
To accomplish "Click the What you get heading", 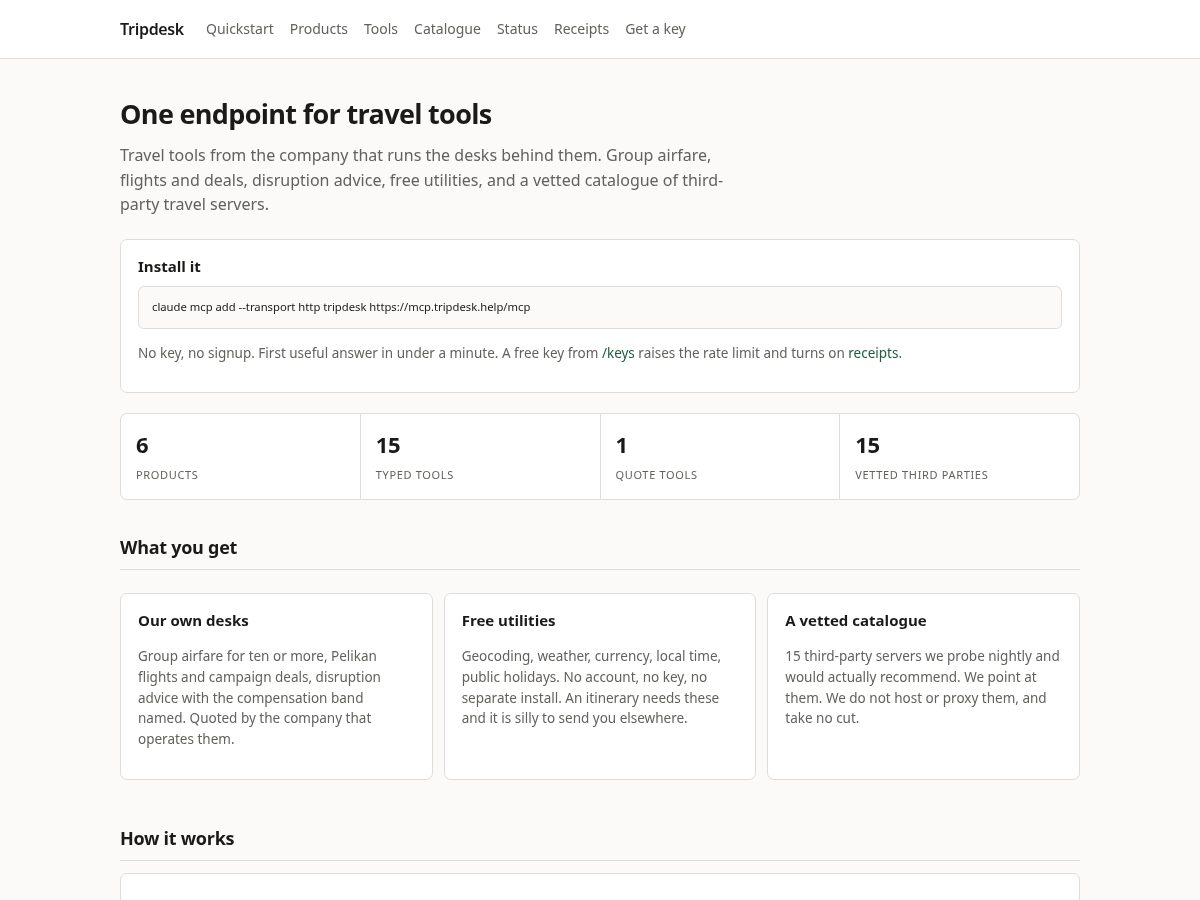I will pos(178,548).
